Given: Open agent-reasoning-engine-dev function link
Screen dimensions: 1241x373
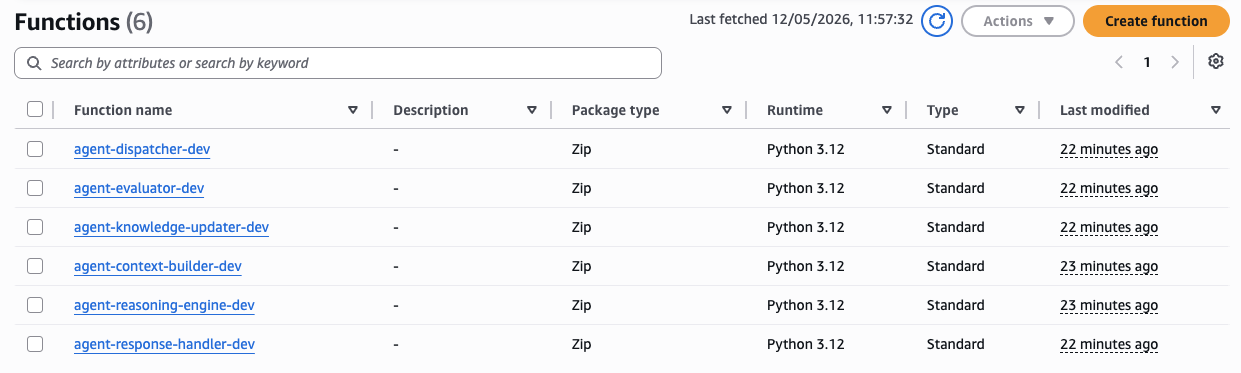Looking at the screenshot, I should click(x=164, y=305).
